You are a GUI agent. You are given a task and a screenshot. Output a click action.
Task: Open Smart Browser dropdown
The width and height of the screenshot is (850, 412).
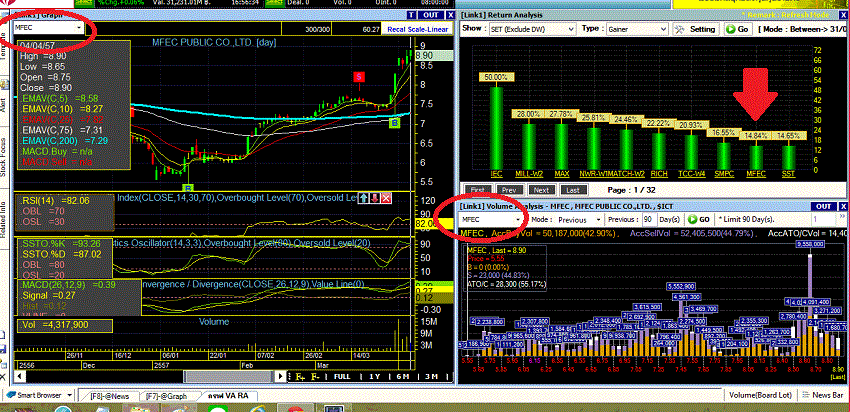point(39,395)
